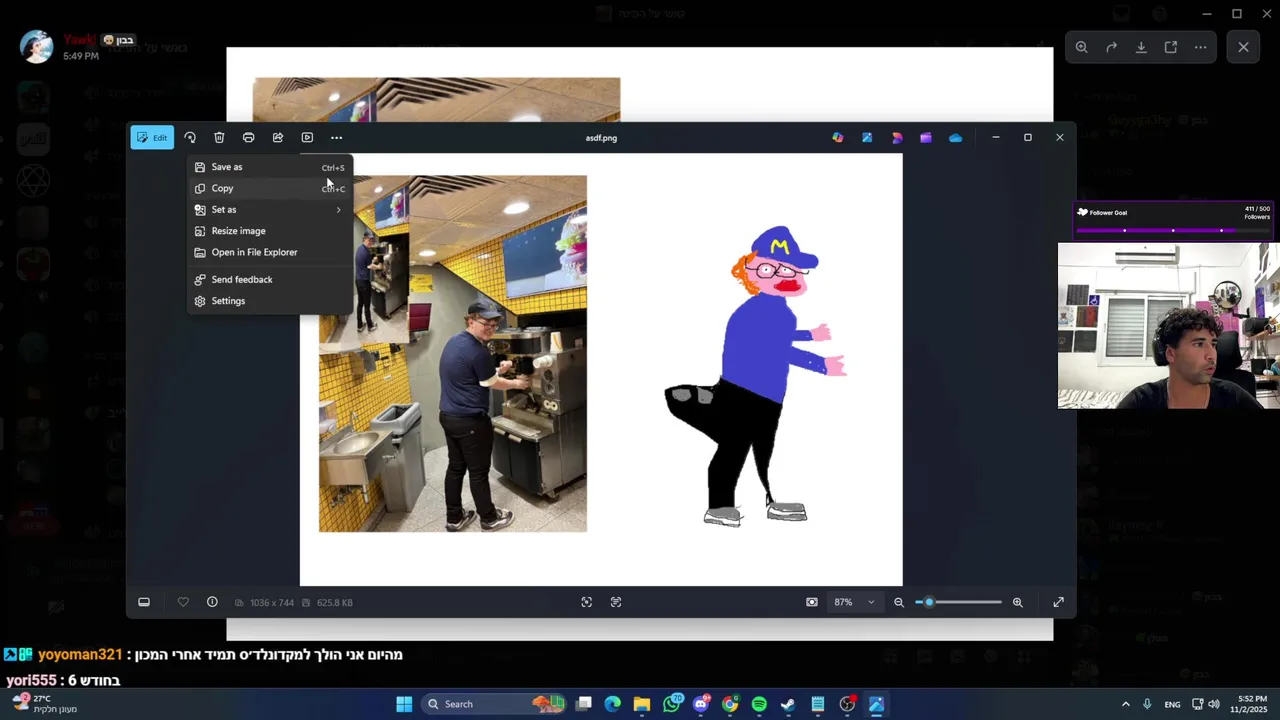Open Discord from the taskbar
This screenshot has width=1280, height=720.
click(x=701, y=704)
